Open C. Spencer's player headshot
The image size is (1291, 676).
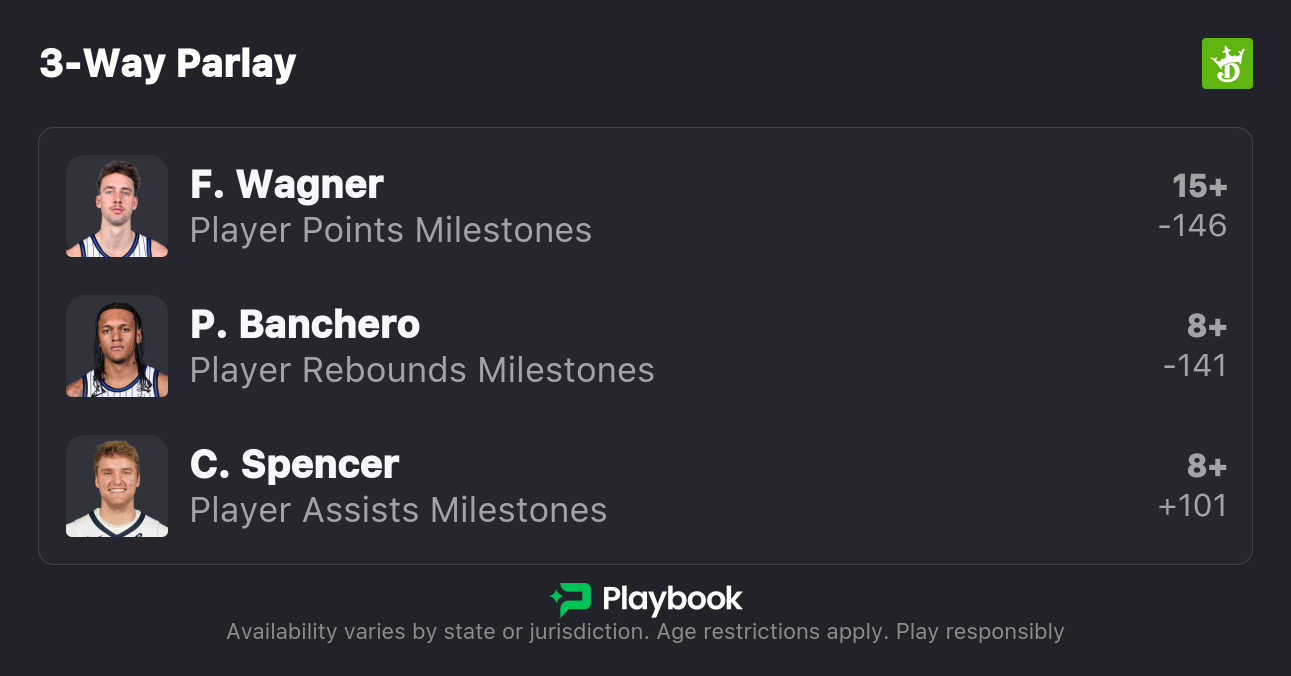pos(117,486)
